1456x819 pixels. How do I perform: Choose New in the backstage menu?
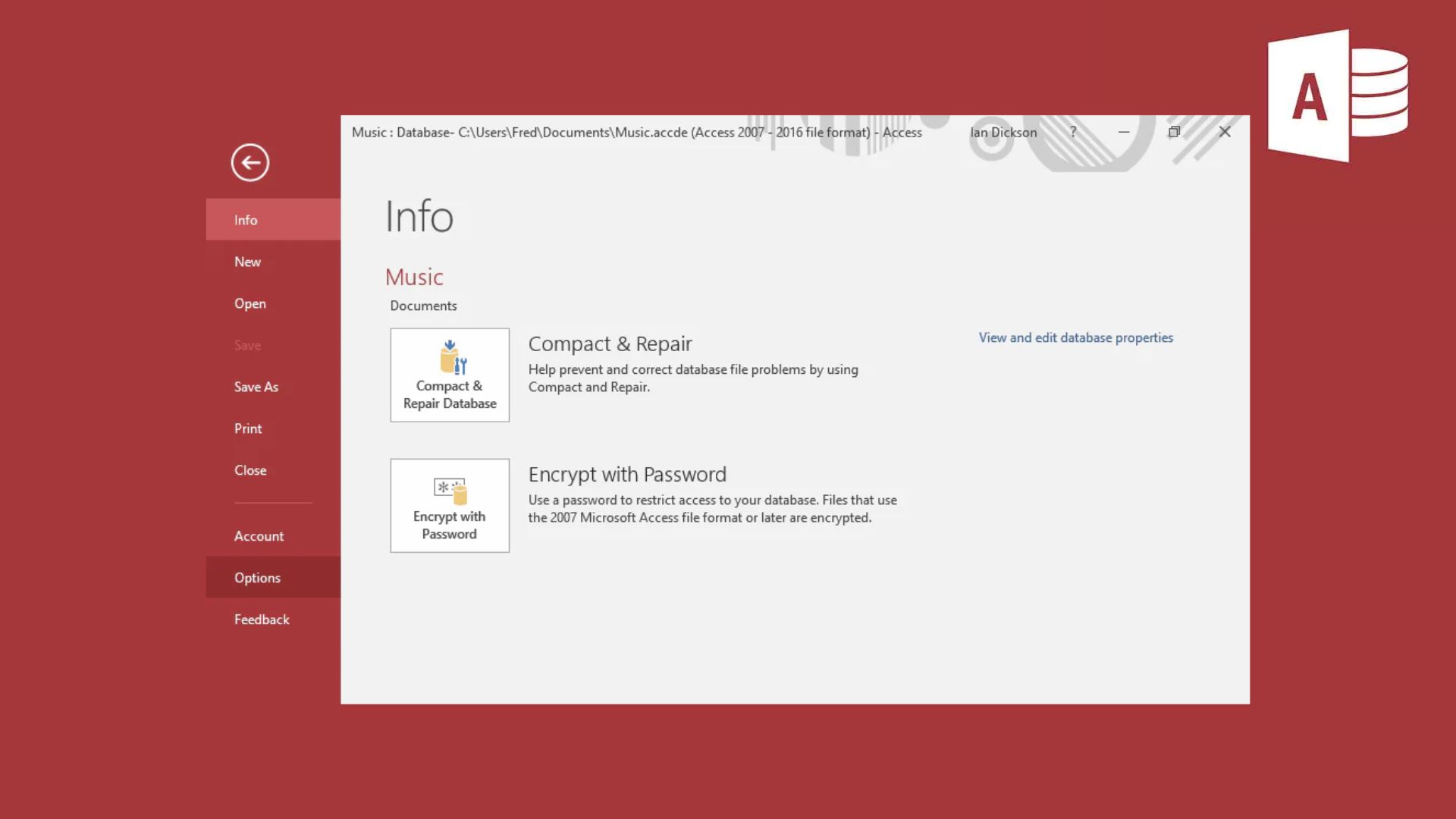tap(273, 262)
